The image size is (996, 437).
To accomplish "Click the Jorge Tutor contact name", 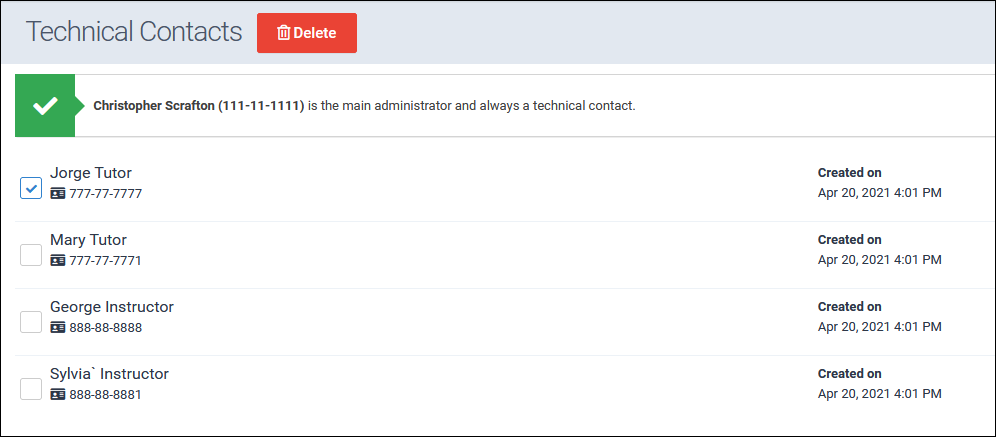I will [91, 173].
